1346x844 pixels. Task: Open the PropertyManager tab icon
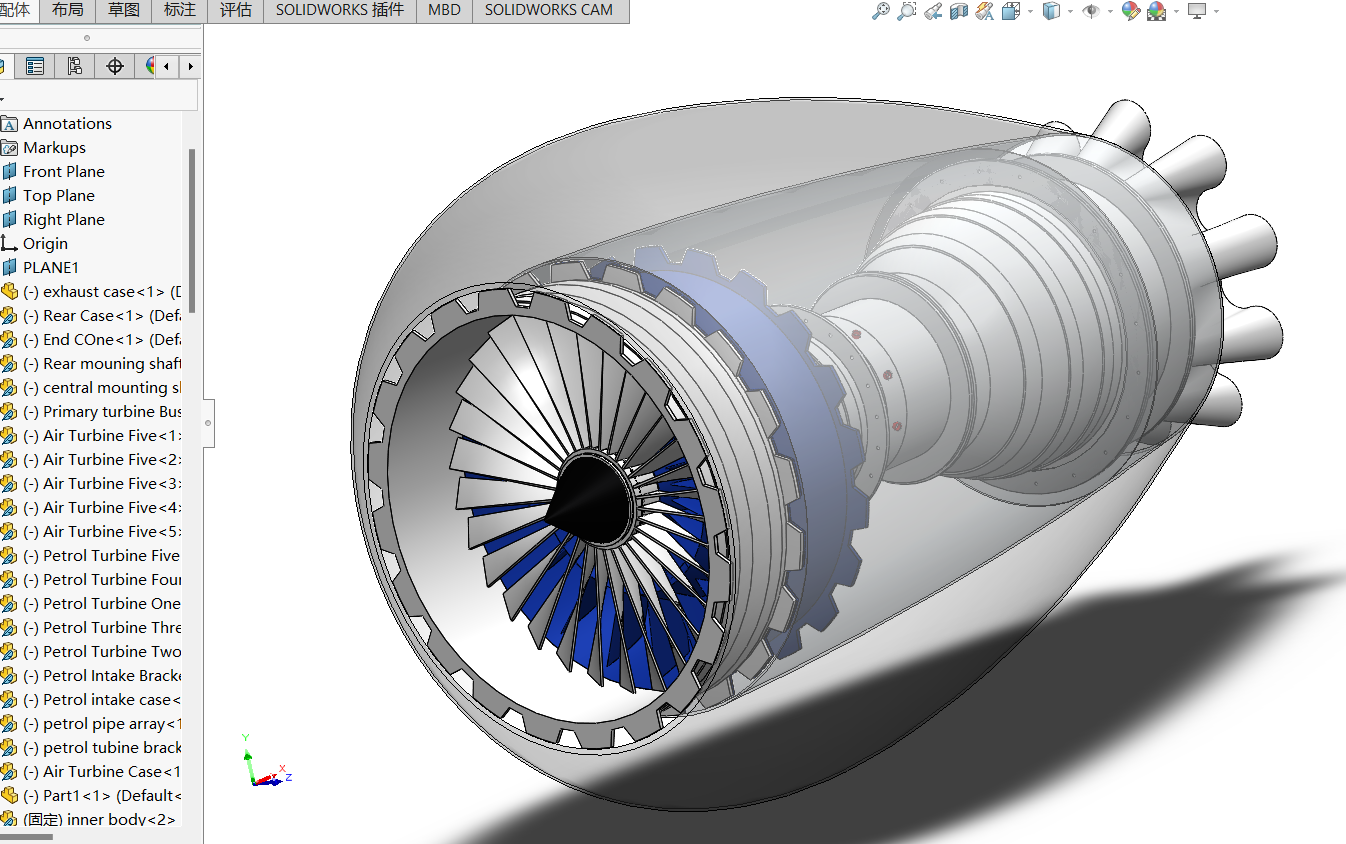tap(35, 66)
